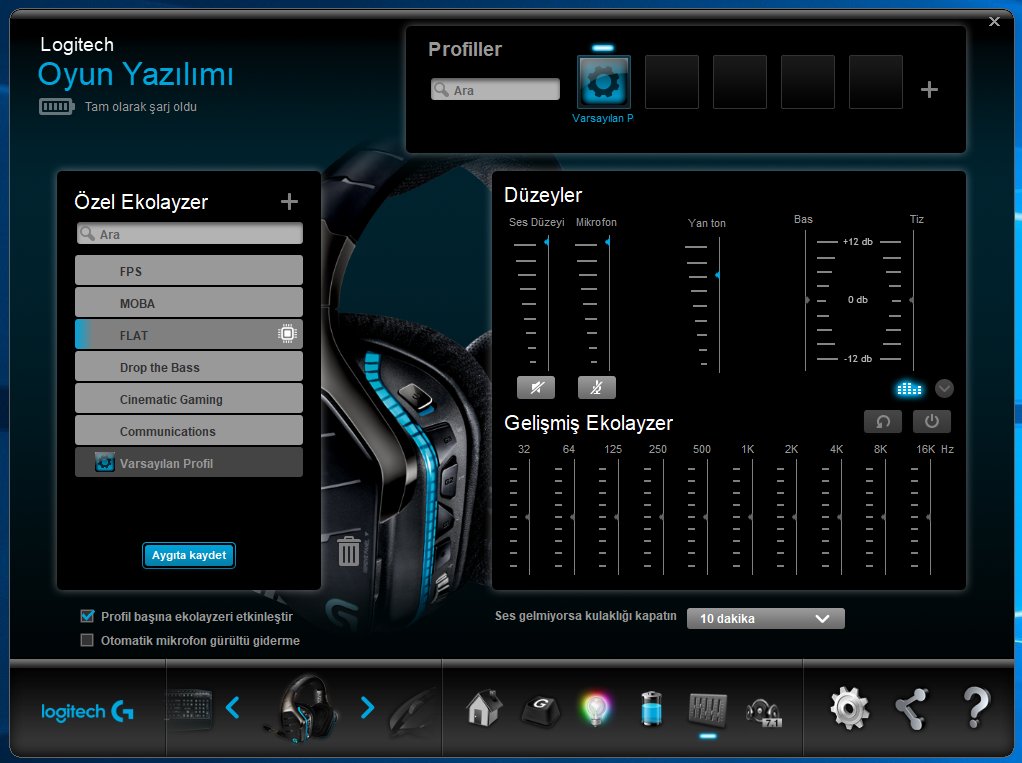The image size is (1022, 763).
Task: Select Varsayılan Profil in equalizer list
Action: coord(189,462)
